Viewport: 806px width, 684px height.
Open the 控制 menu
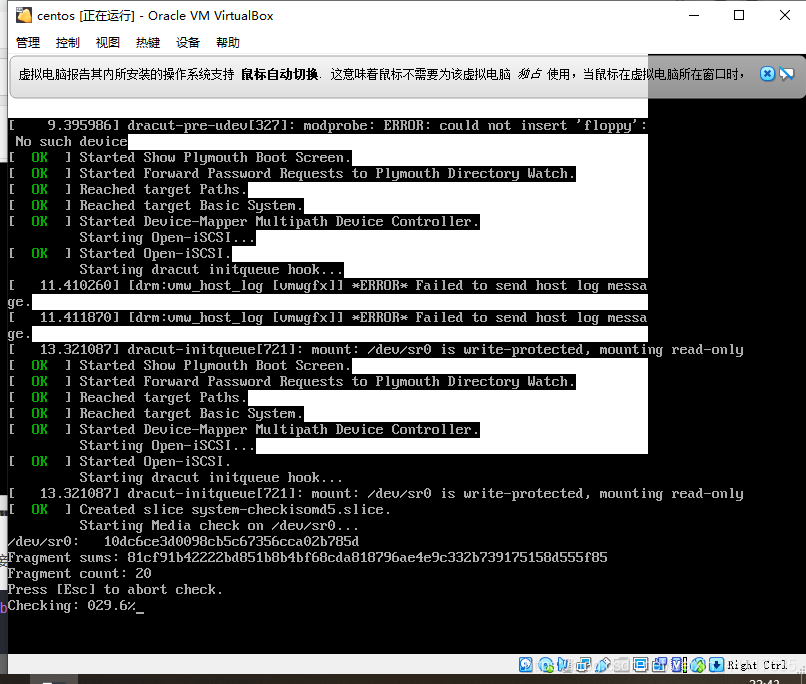pos(67,43)
